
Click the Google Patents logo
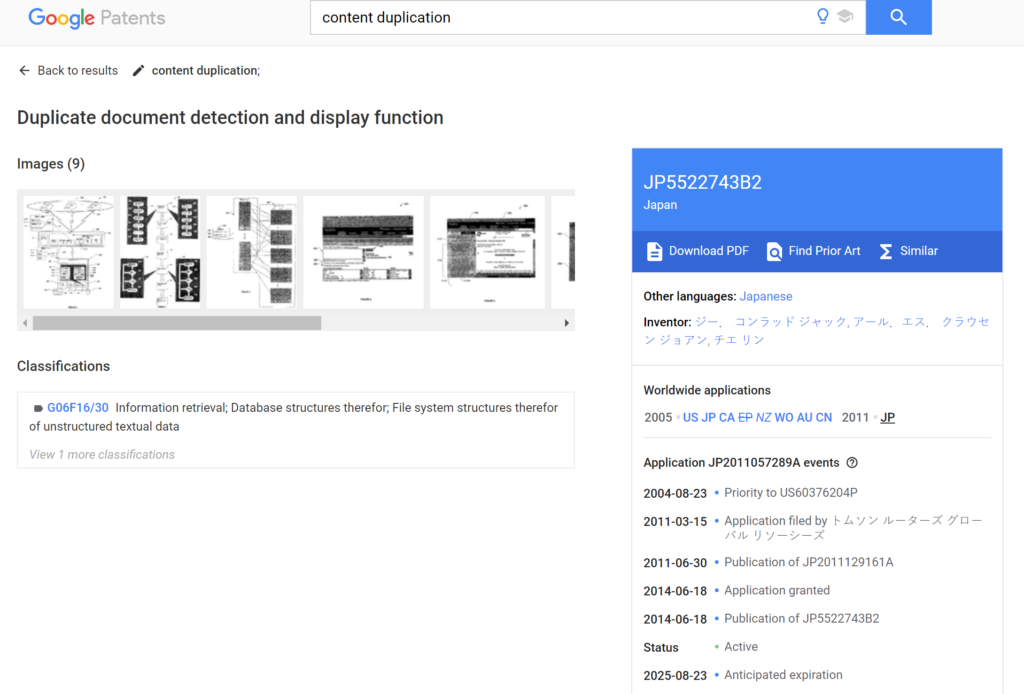click(97, 18)
